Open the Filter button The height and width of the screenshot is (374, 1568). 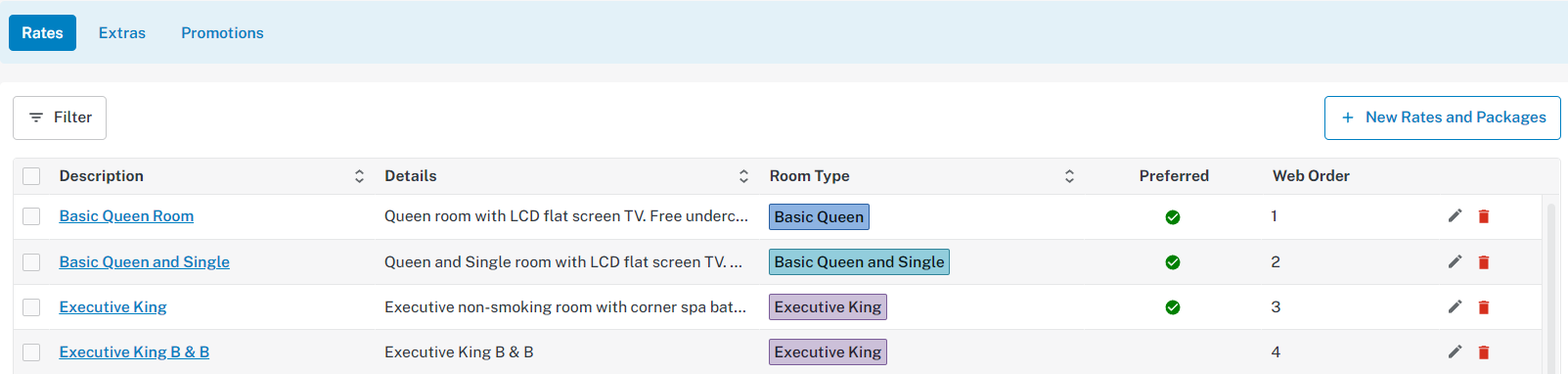tap(60, 117)
